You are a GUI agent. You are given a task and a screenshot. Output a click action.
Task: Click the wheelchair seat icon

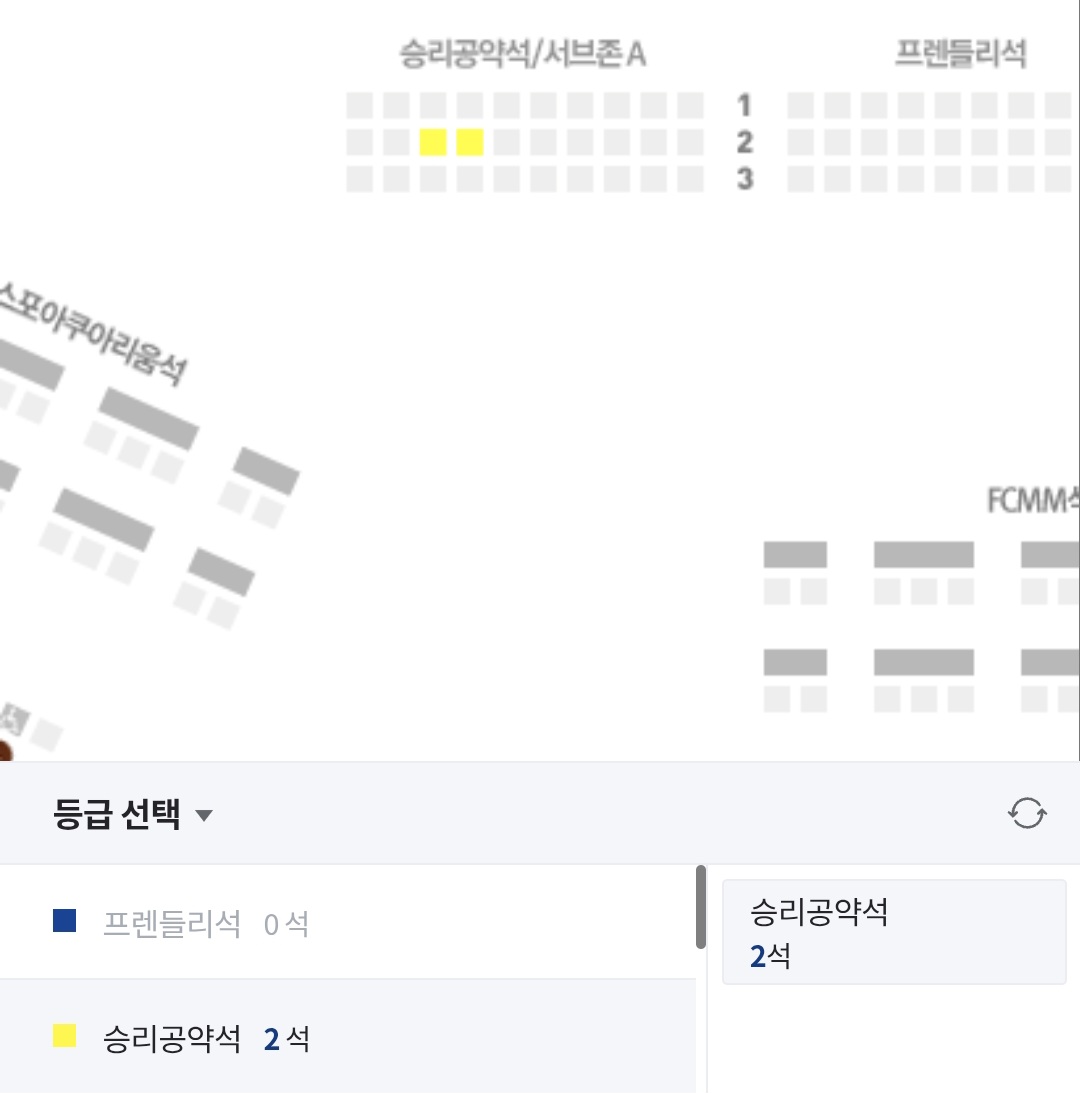(x=15, y=718)
